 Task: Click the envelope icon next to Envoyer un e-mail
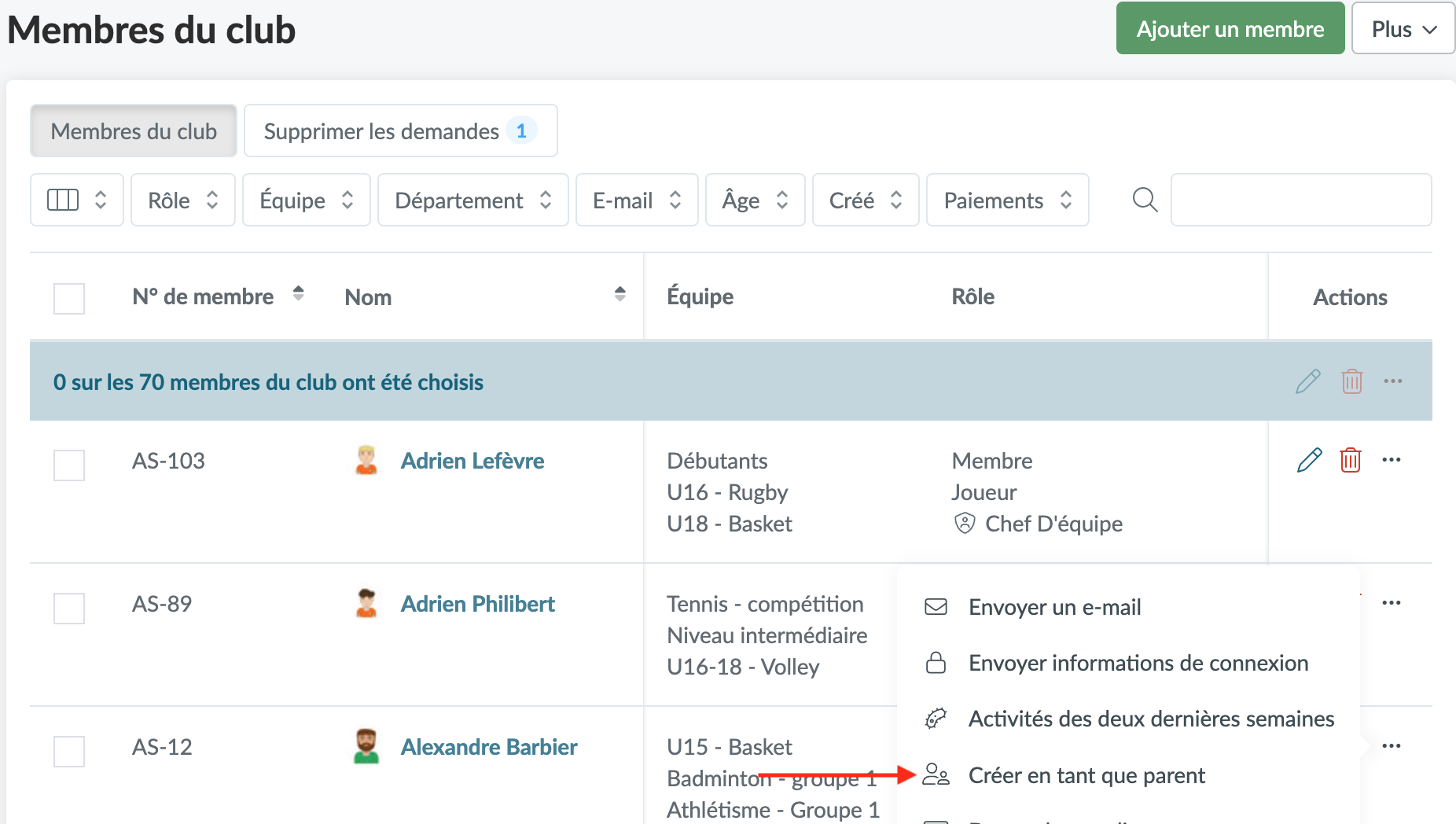tap(936, 607)
